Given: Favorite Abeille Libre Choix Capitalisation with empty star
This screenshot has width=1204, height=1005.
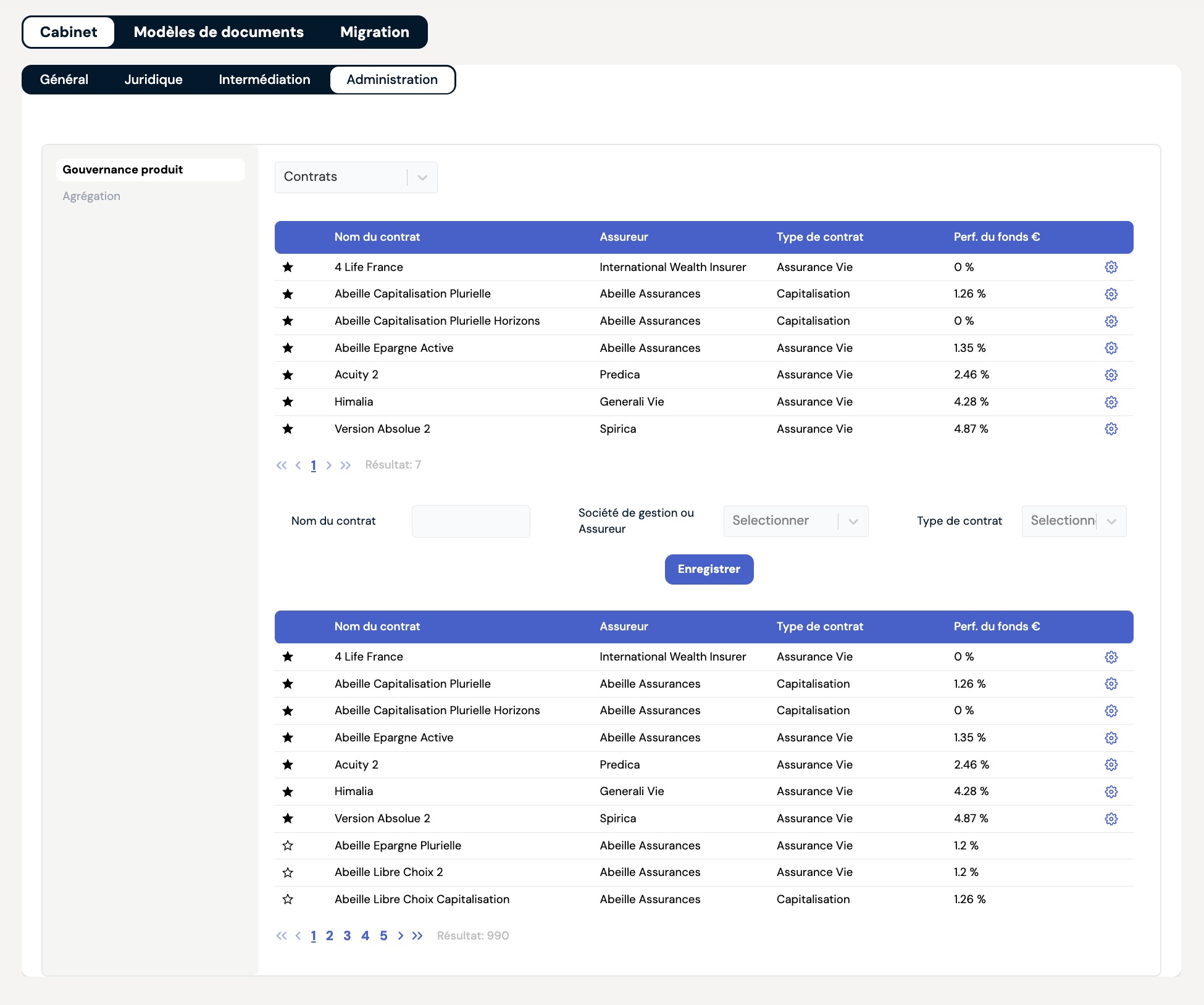Looking at the screenshot, I should [288, 899].
